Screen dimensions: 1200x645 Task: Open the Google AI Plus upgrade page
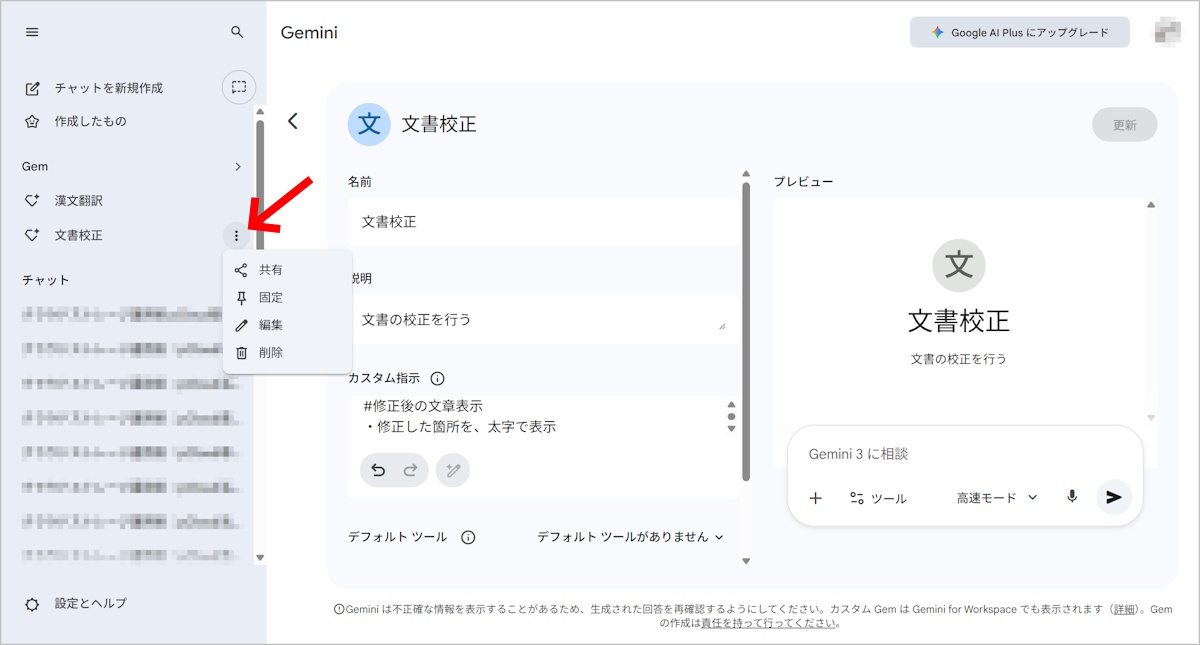(x=1019, y=31)
